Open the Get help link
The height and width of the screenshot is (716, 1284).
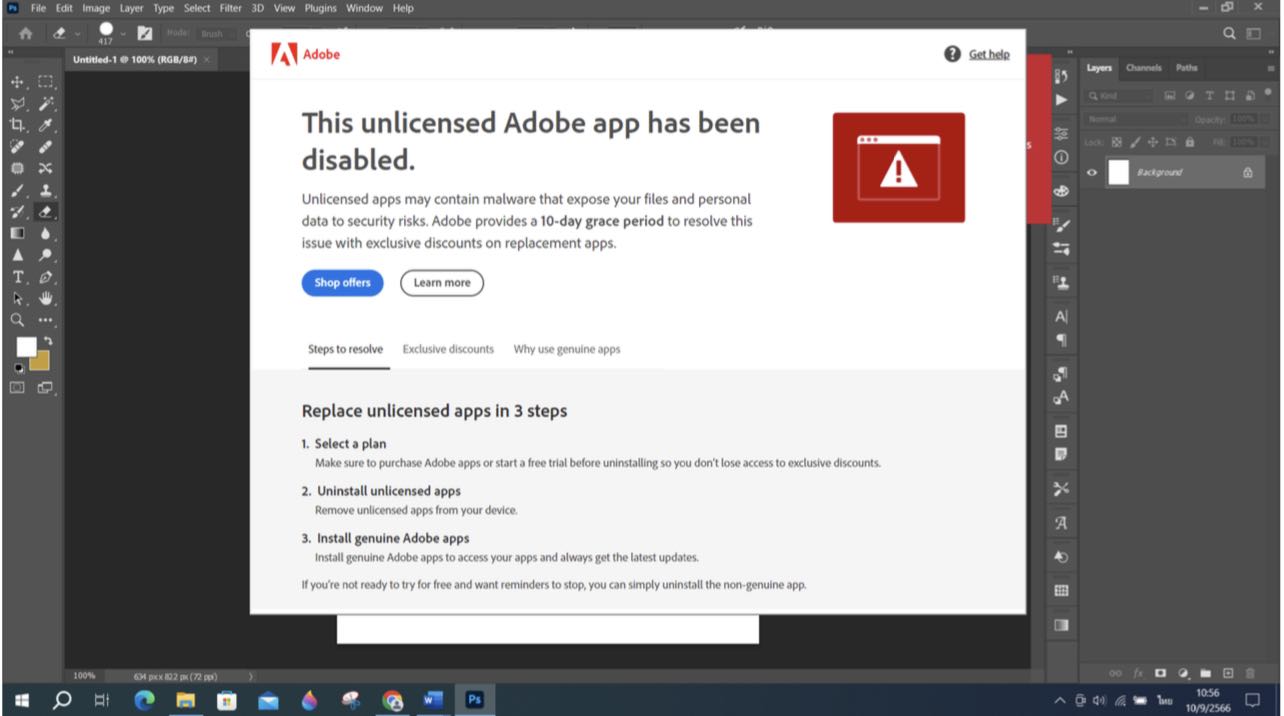(989, 54)
